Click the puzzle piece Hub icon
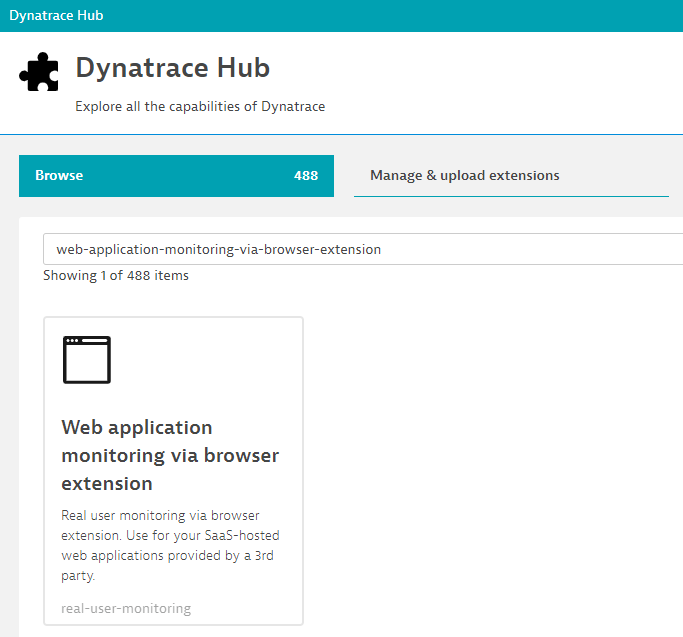 click(x=39, y=73)
